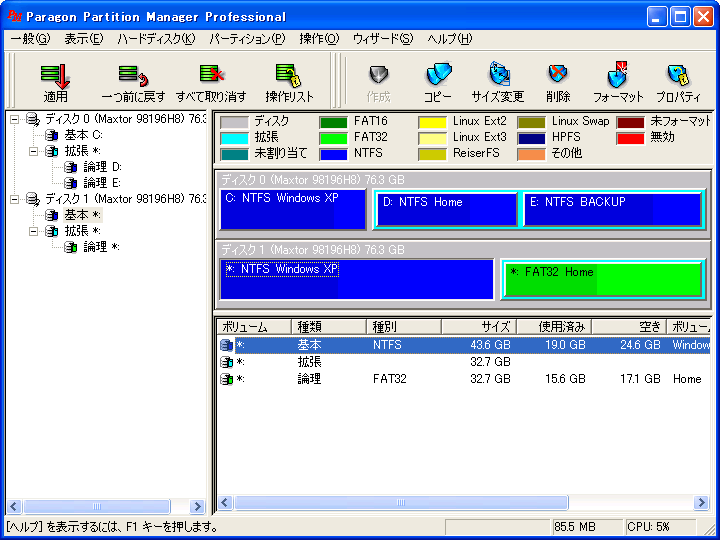Click the tree panel's left scroll arrow
The height and width of the screenshot is (540, 720).
click(14, 506)
